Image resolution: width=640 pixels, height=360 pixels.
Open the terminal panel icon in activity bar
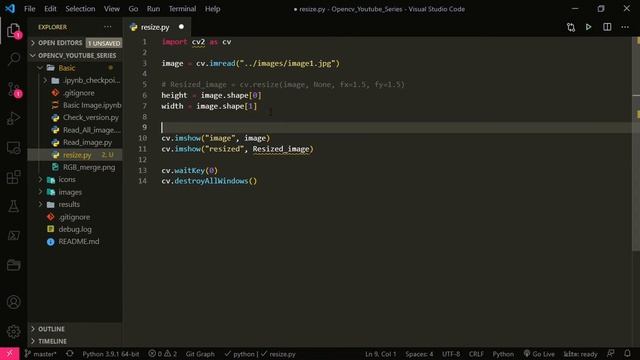coord(13,236)
